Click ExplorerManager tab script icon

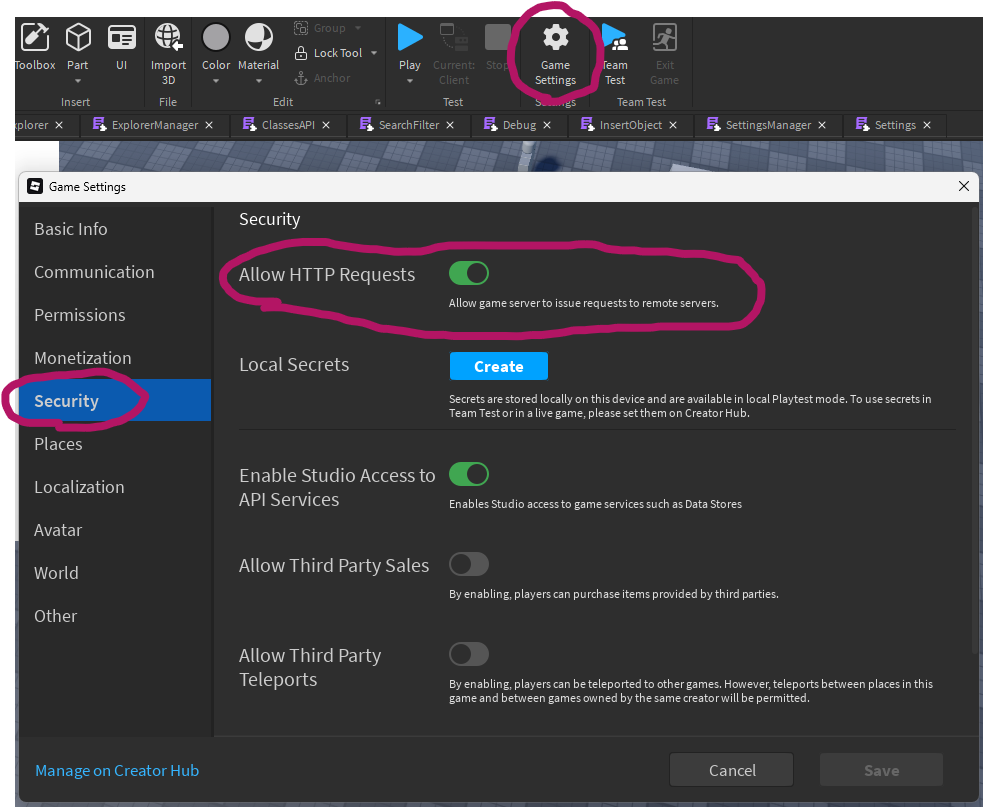[x=100, y=124]
